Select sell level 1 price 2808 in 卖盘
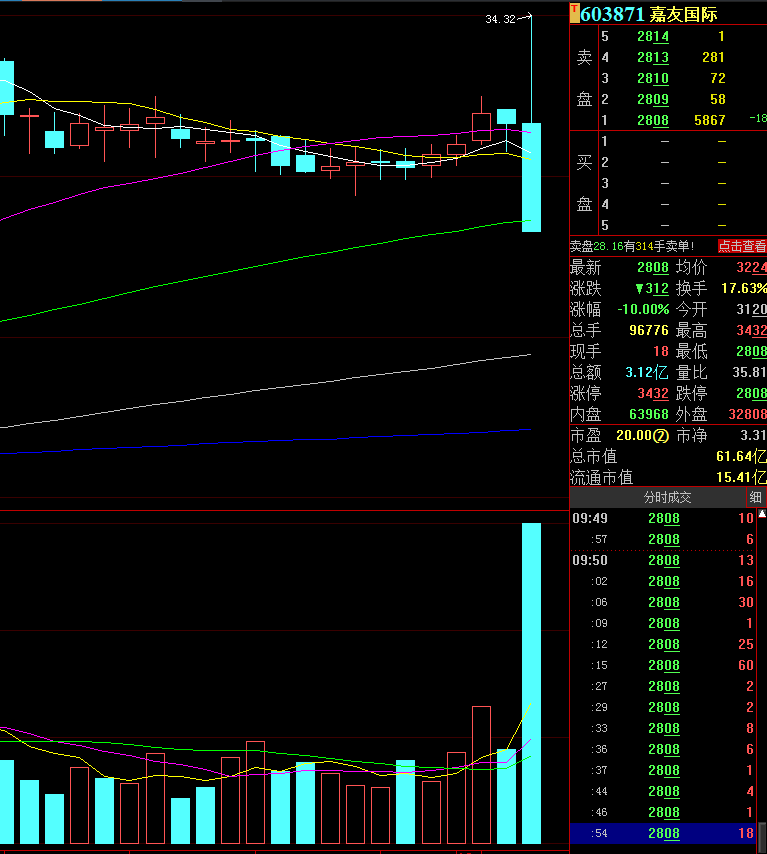Screen dimensions: 767x854 pyautogui.click(x=652, y=120)
